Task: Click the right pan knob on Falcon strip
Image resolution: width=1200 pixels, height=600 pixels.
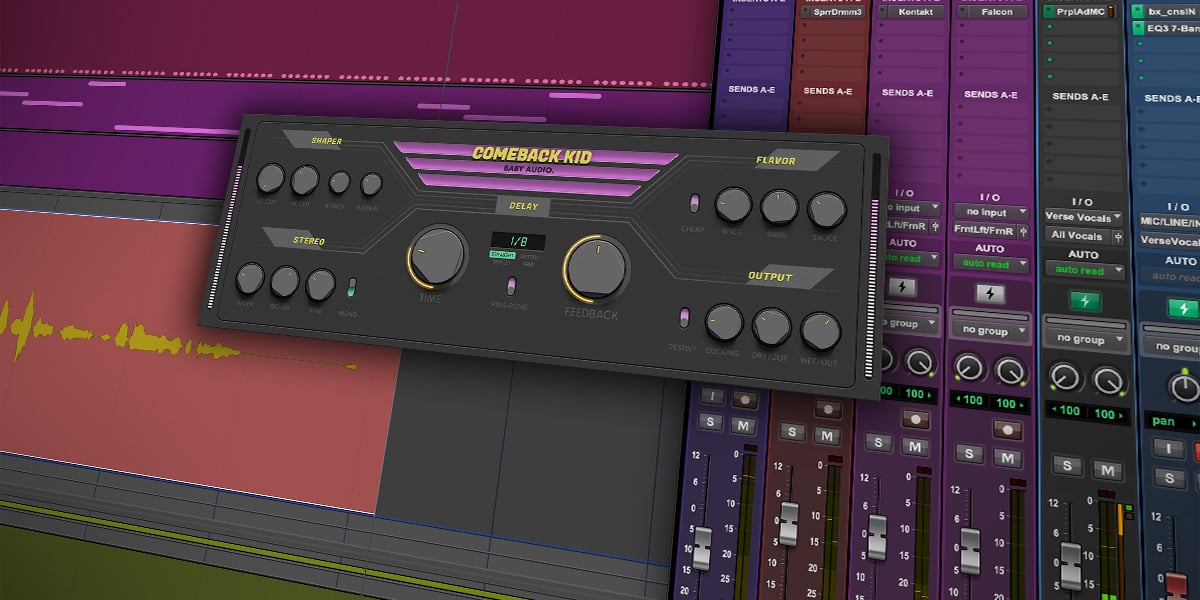Action: 1009,369
